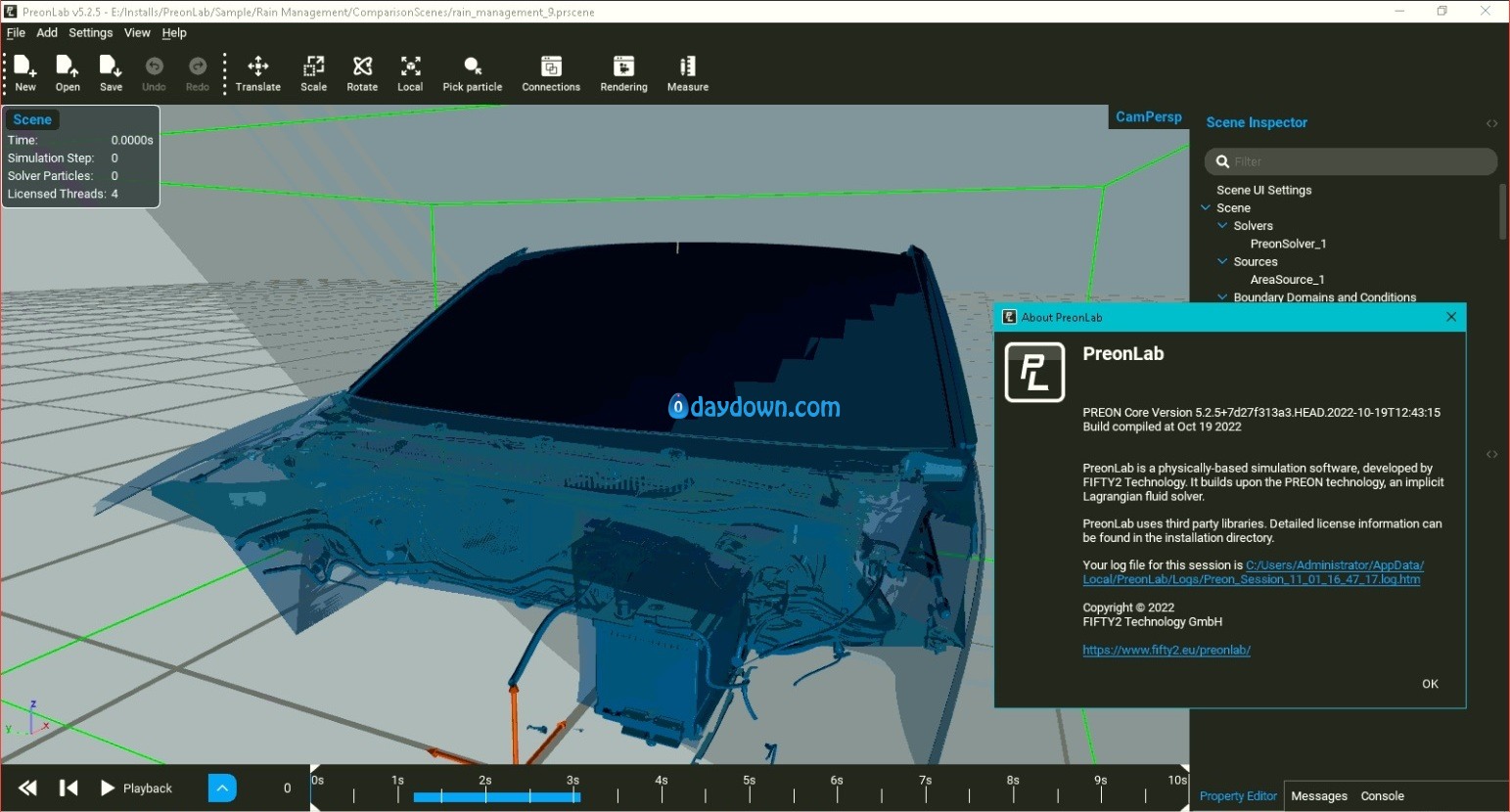Close the About PreonLab dialog
This screenshot has width=1510, height=812.
point(1451,317)
